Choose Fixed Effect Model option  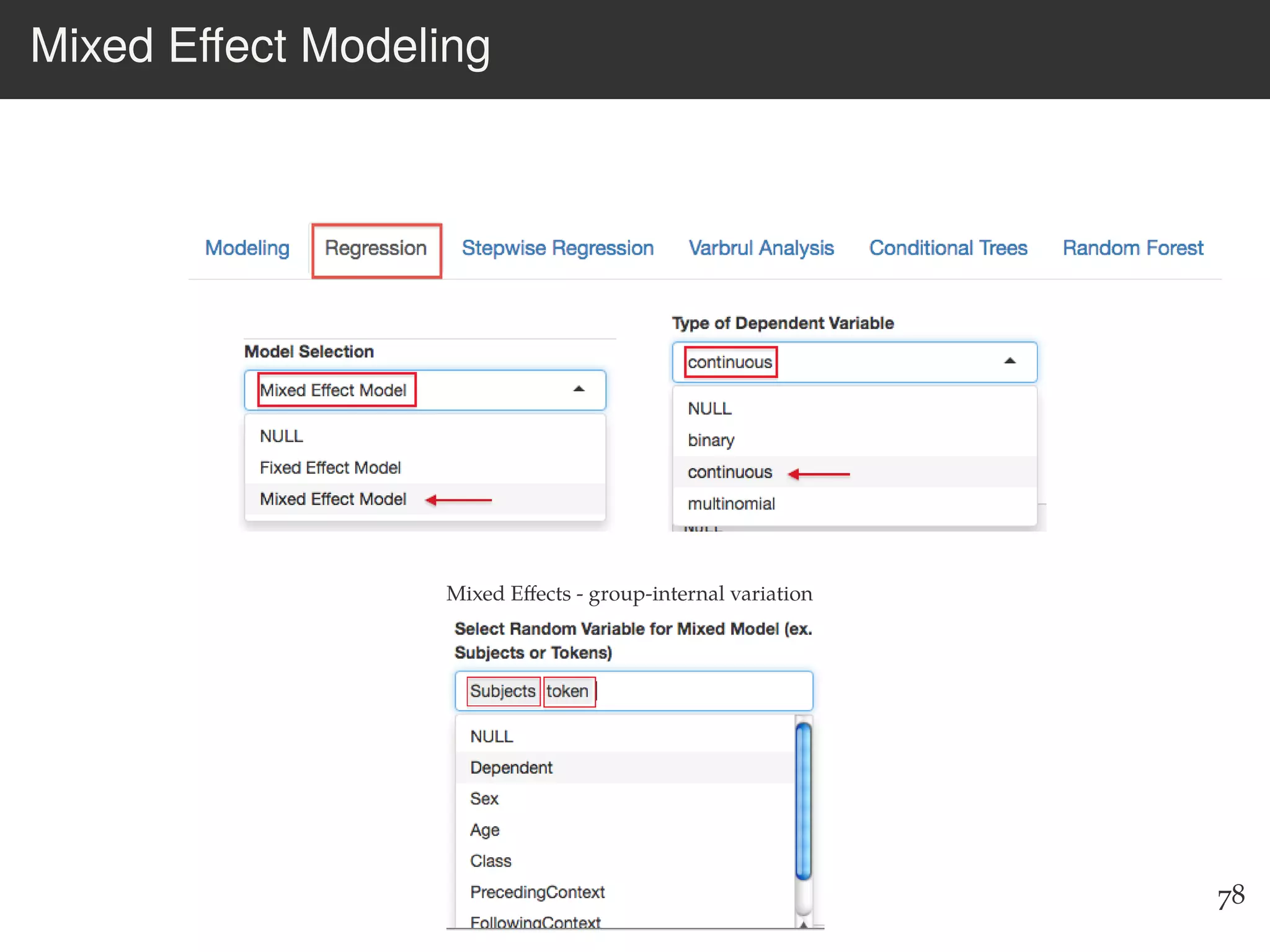[x=330, y=467]
